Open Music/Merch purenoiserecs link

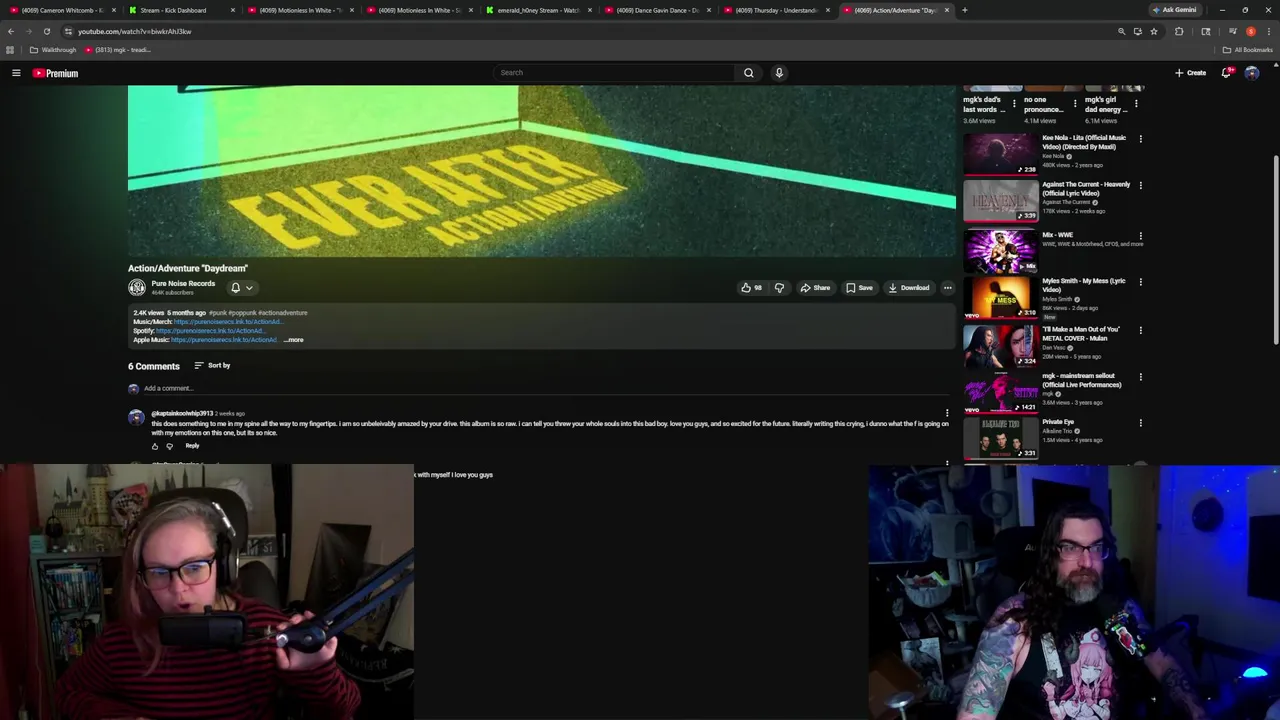point(227,322)
